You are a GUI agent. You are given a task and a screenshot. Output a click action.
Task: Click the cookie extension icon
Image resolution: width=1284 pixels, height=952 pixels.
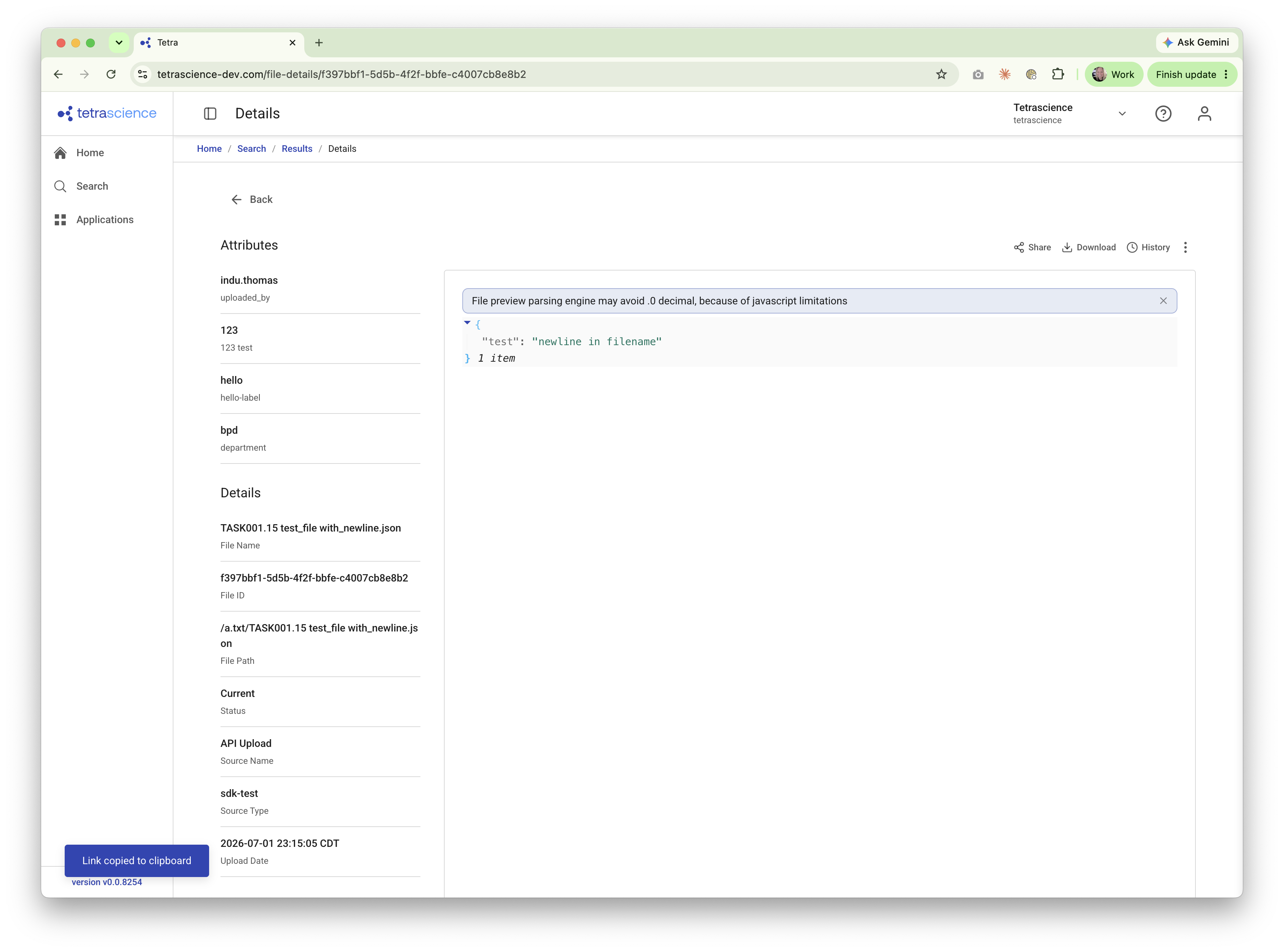tap(1031, 74)
